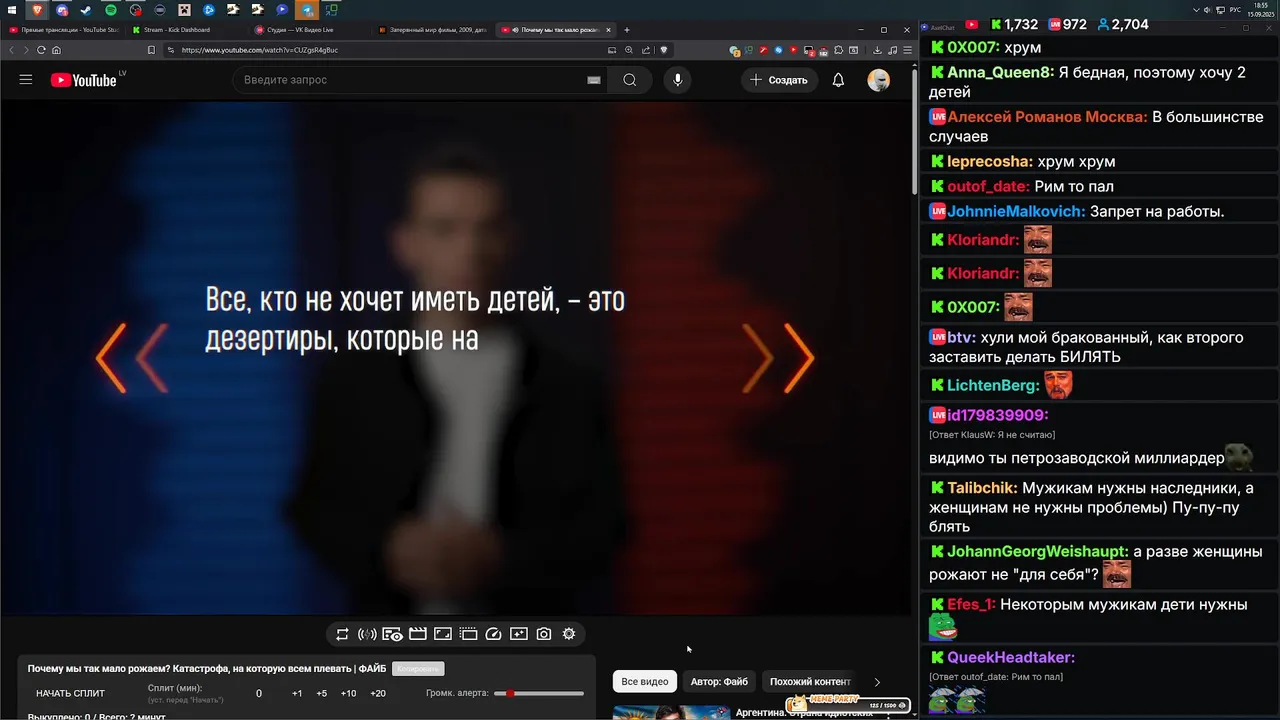Go to YouTube home via logo
Screen dimensions: 1280x720
click(x=83, y=80)
